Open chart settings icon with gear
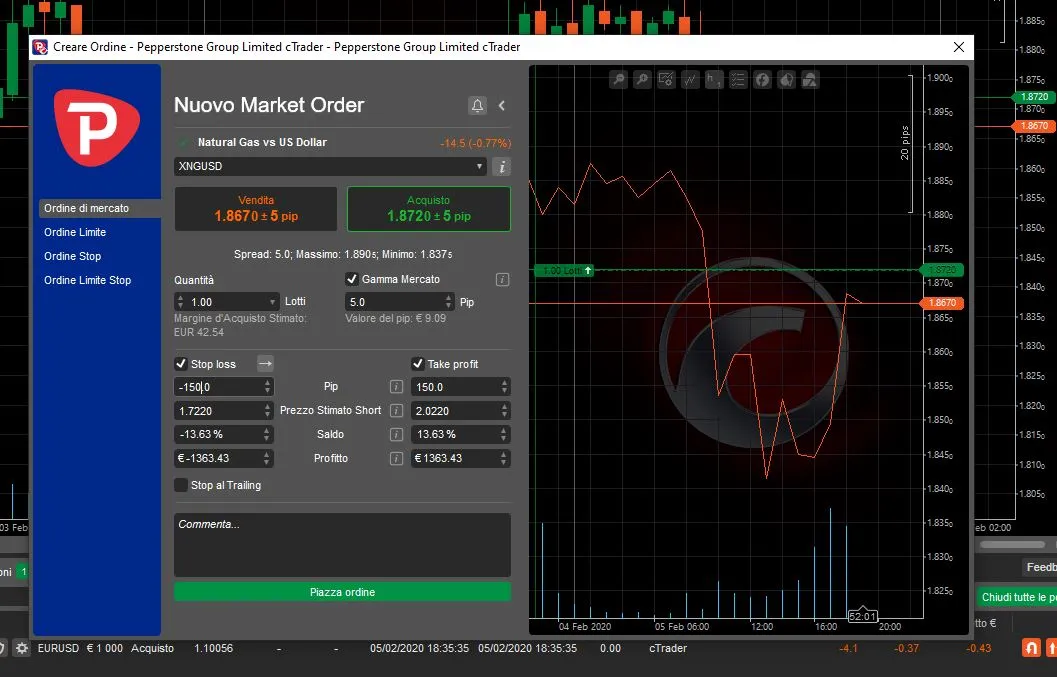The image size is (1057, 677). 666,80
